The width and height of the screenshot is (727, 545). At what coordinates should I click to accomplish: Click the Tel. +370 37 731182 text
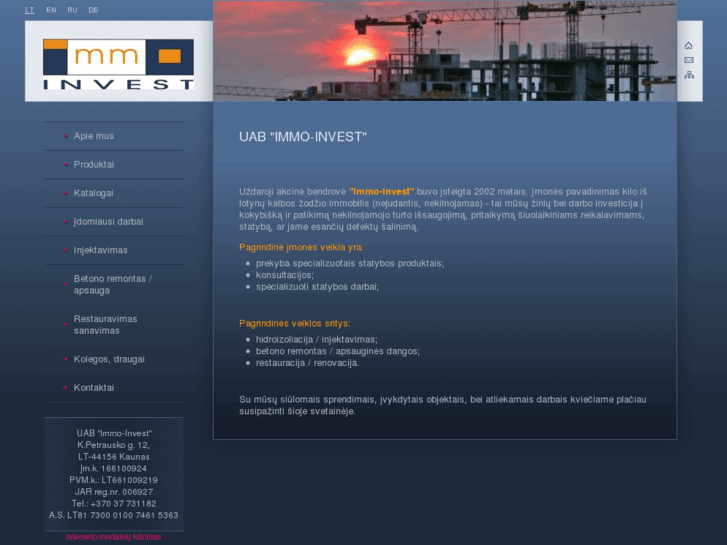114,504
